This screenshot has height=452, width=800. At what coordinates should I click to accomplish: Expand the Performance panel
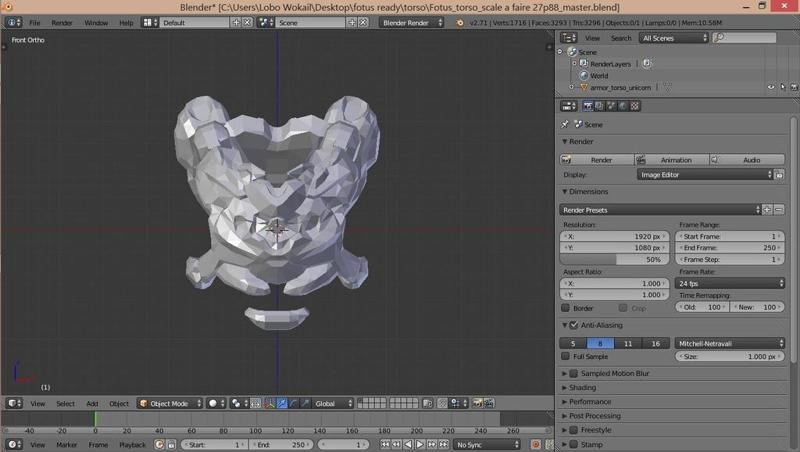[x=600, y=401]
